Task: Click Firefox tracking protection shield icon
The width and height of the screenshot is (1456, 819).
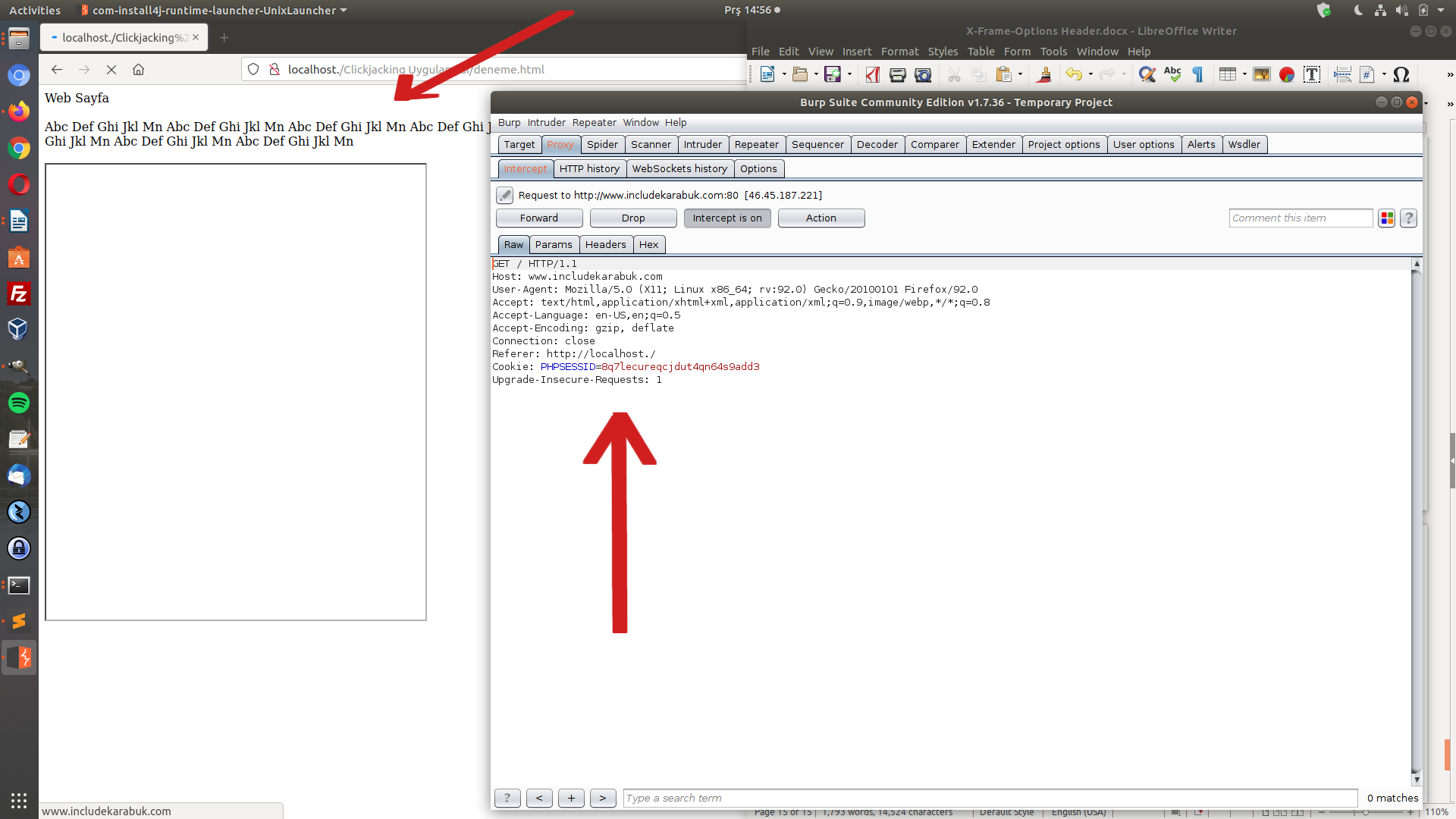Action: (253, 70)
